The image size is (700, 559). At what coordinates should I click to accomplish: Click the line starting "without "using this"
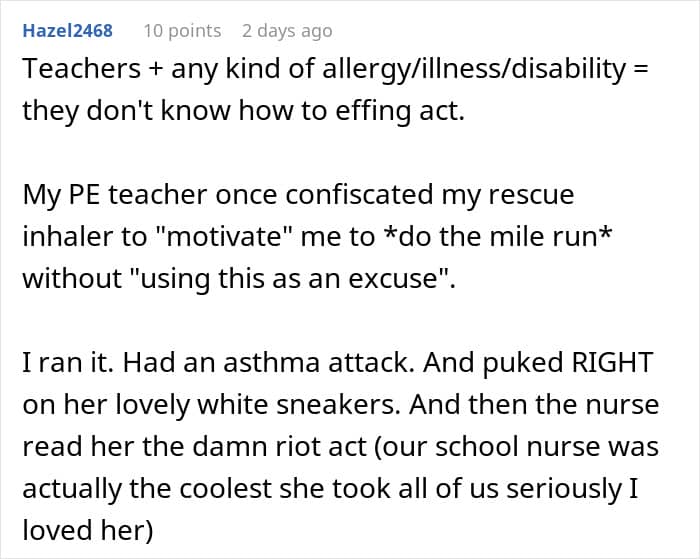coord(238,277)
